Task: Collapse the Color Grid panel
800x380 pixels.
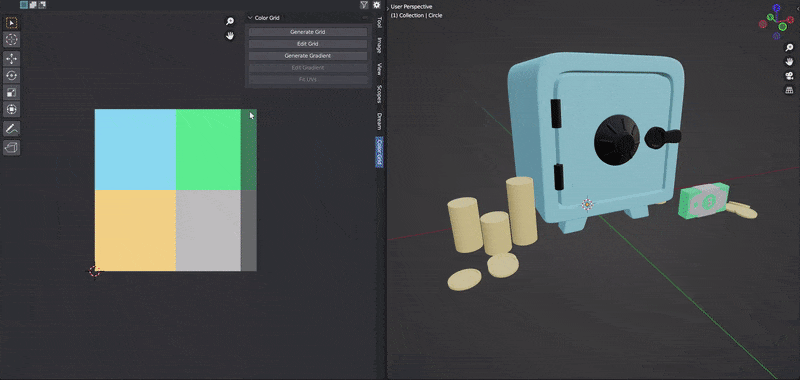Action: coord(250,18)
